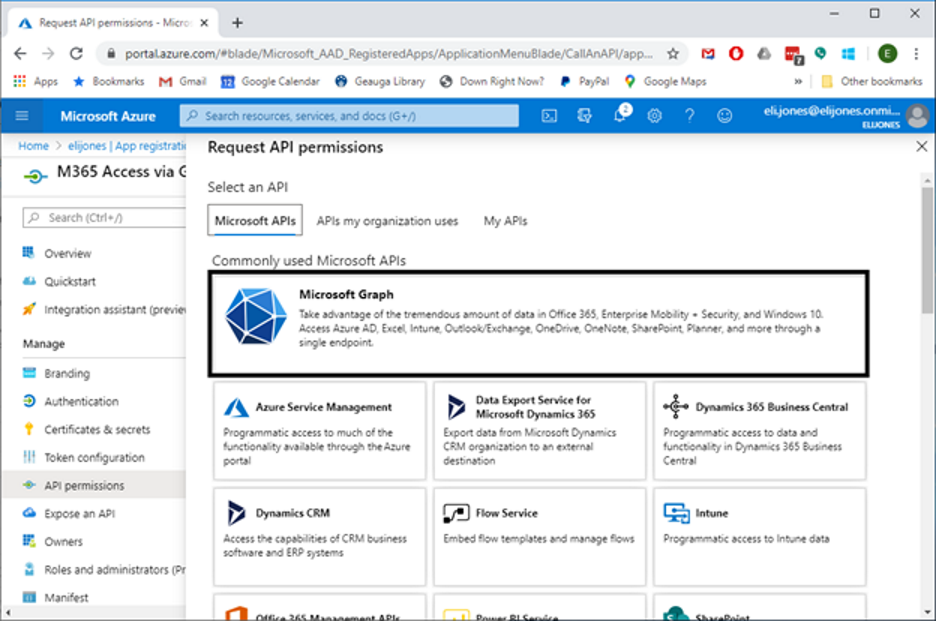This screenshot has height=622, width=936.
Task: Click the notifications bell icon
Action: [x=620, y=116]
